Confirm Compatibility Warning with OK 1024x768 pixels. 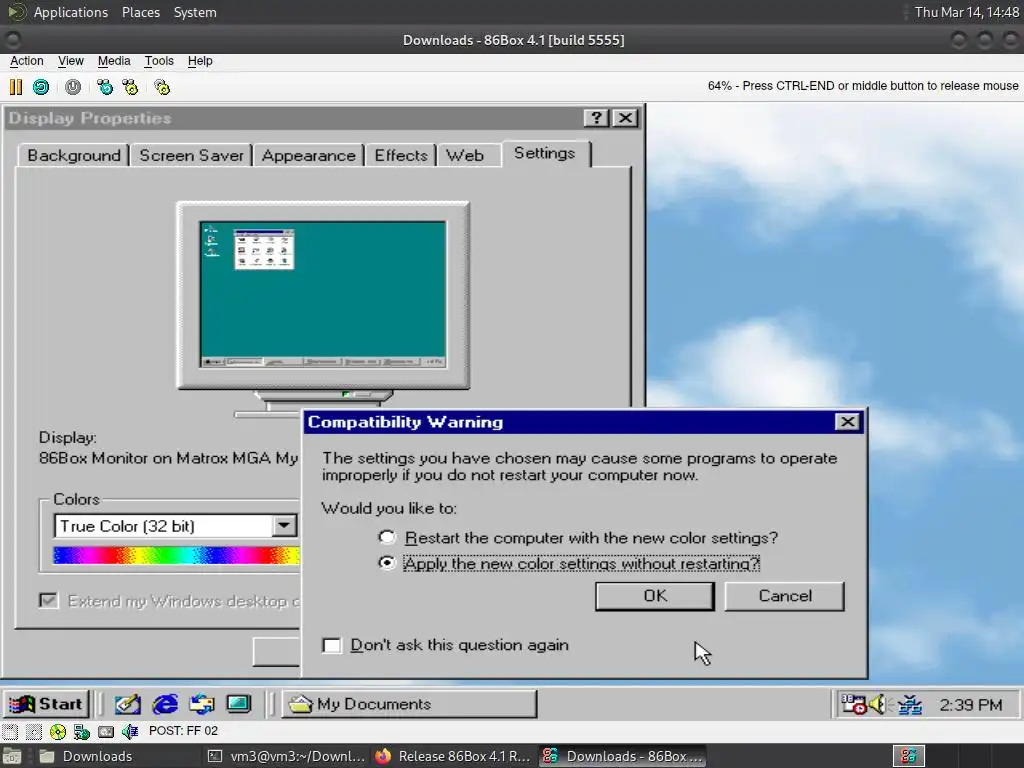click(x=655, y=596)
